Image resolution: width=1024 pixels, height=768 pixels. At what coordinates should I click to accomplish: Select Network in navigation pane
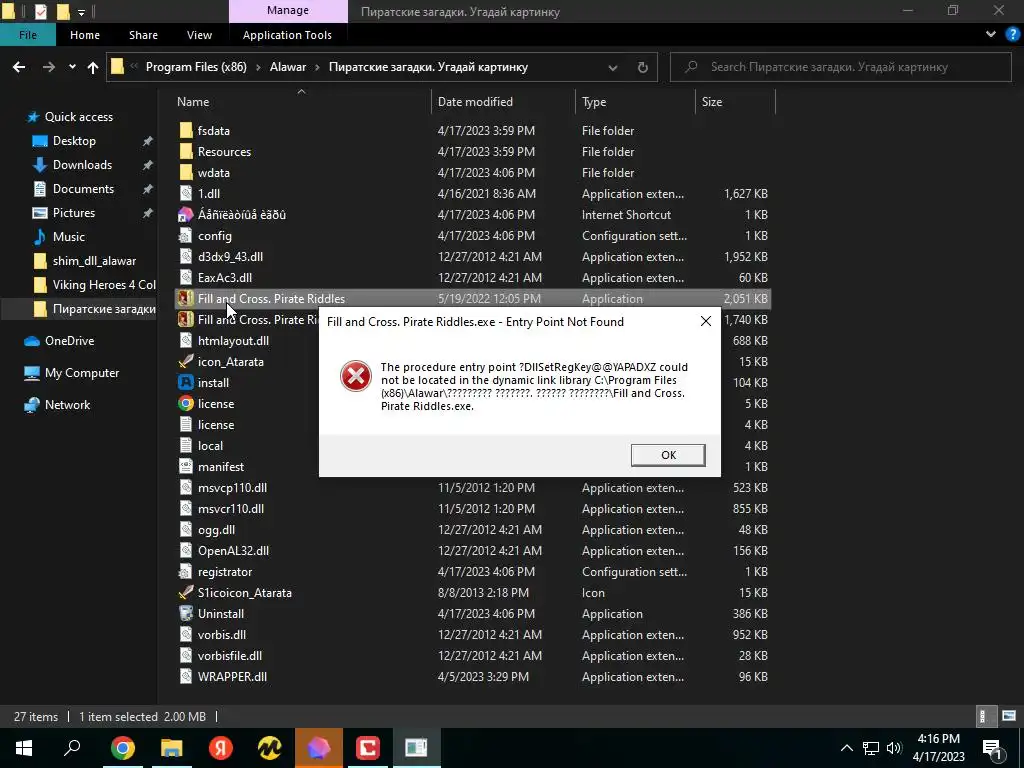67,405
